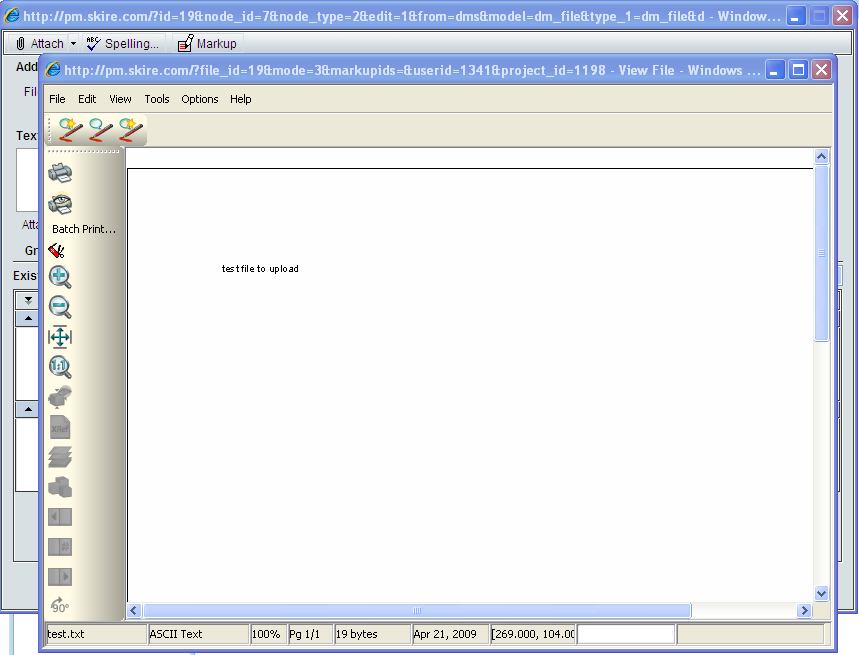Click the horizontal scrollbar right arrow

pos(805,610)
